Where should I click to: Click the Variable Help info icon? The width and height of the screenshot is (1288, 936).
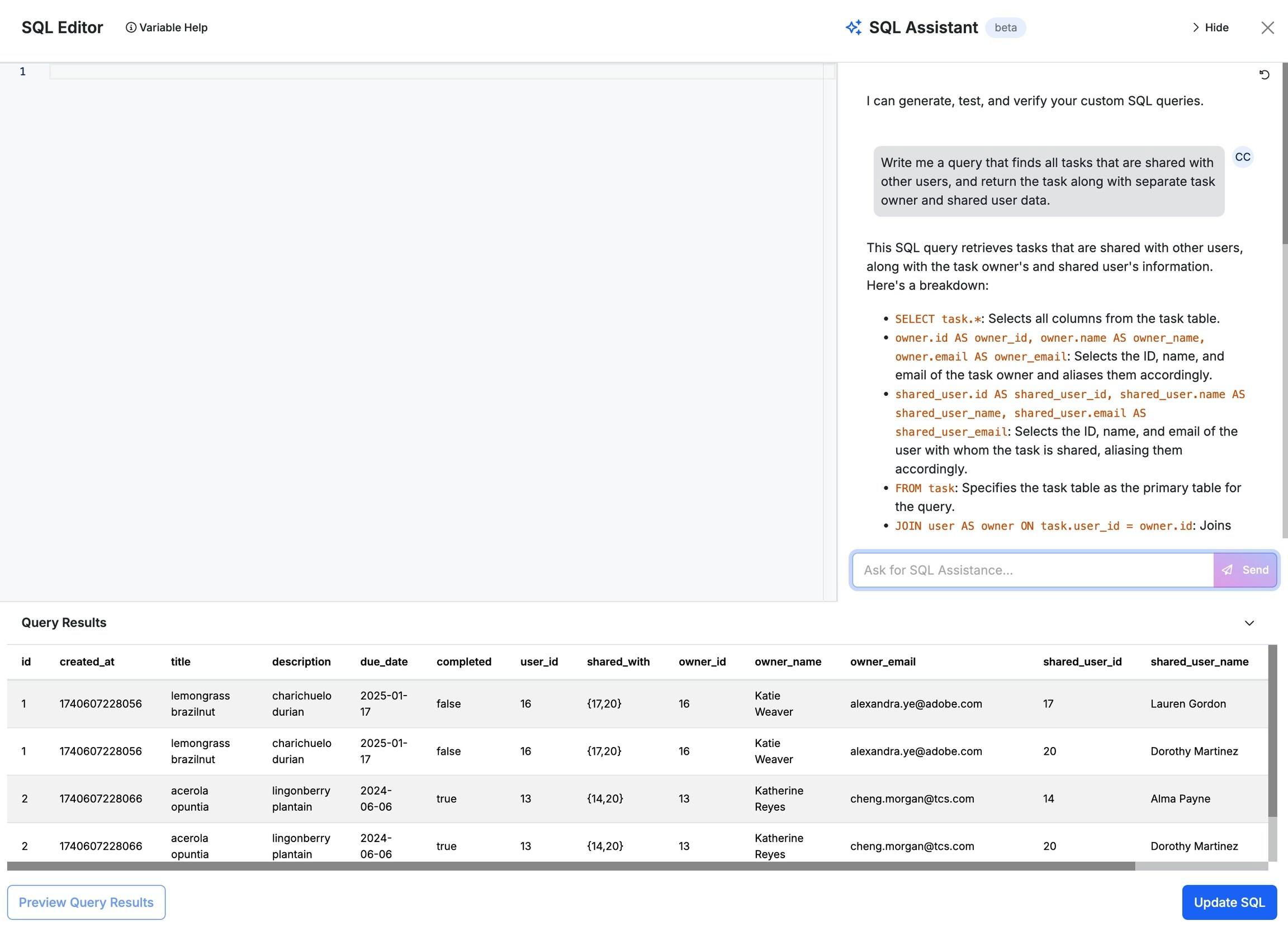coord(131,27)
